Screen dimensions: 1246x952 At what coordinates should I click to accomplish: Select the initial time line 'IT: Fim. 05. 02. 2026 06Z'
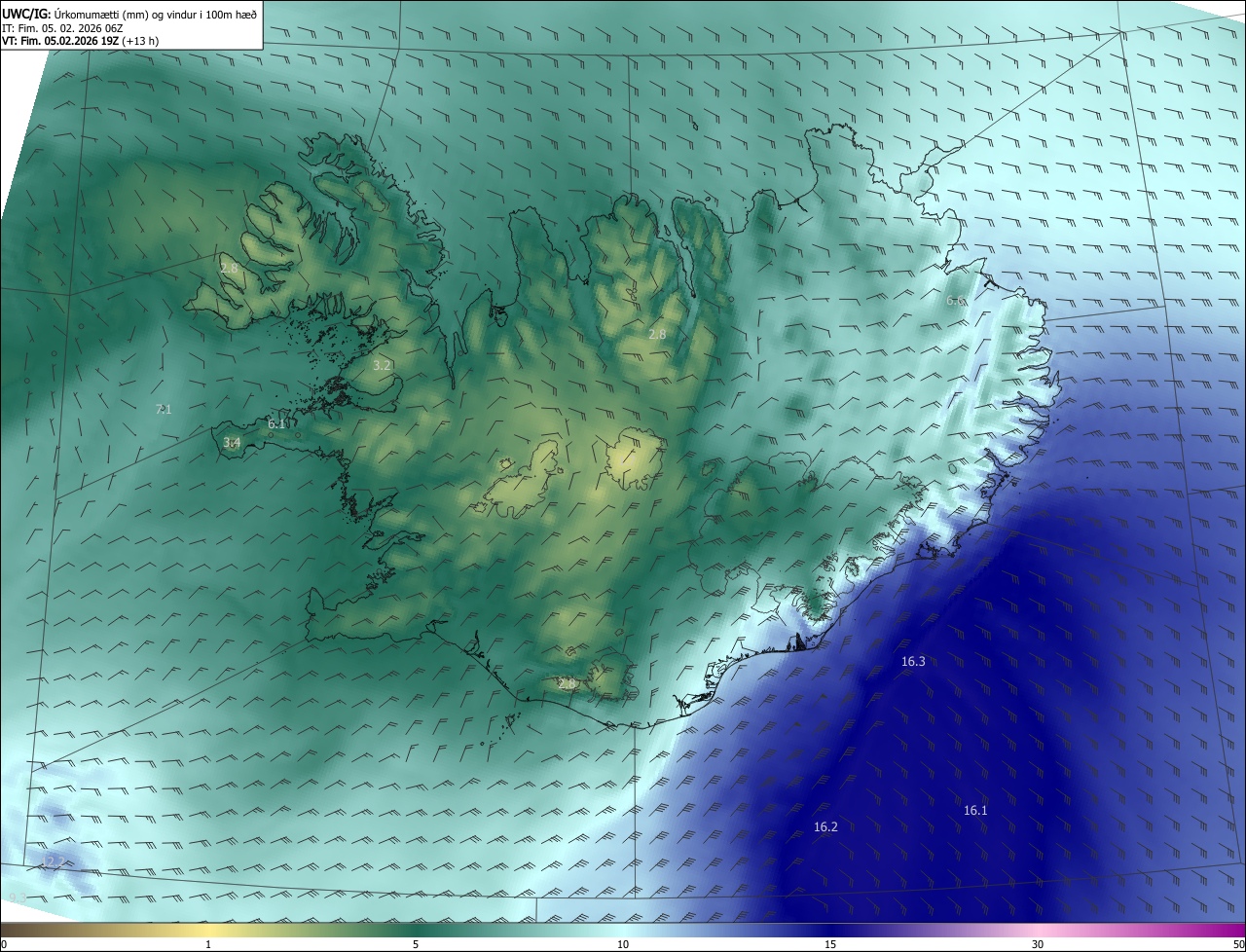(x=61, y=28)
